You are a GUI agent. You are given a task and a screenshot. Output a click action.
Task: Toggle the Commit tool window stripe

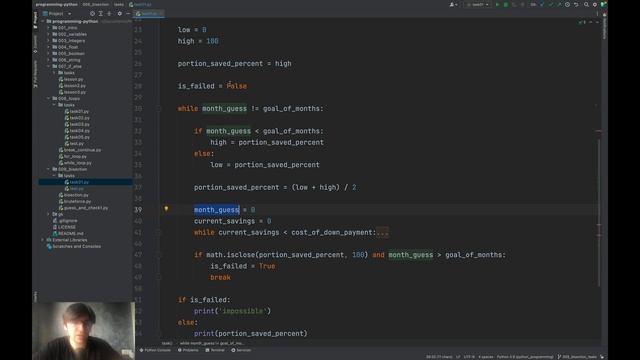tap(36, 44)
